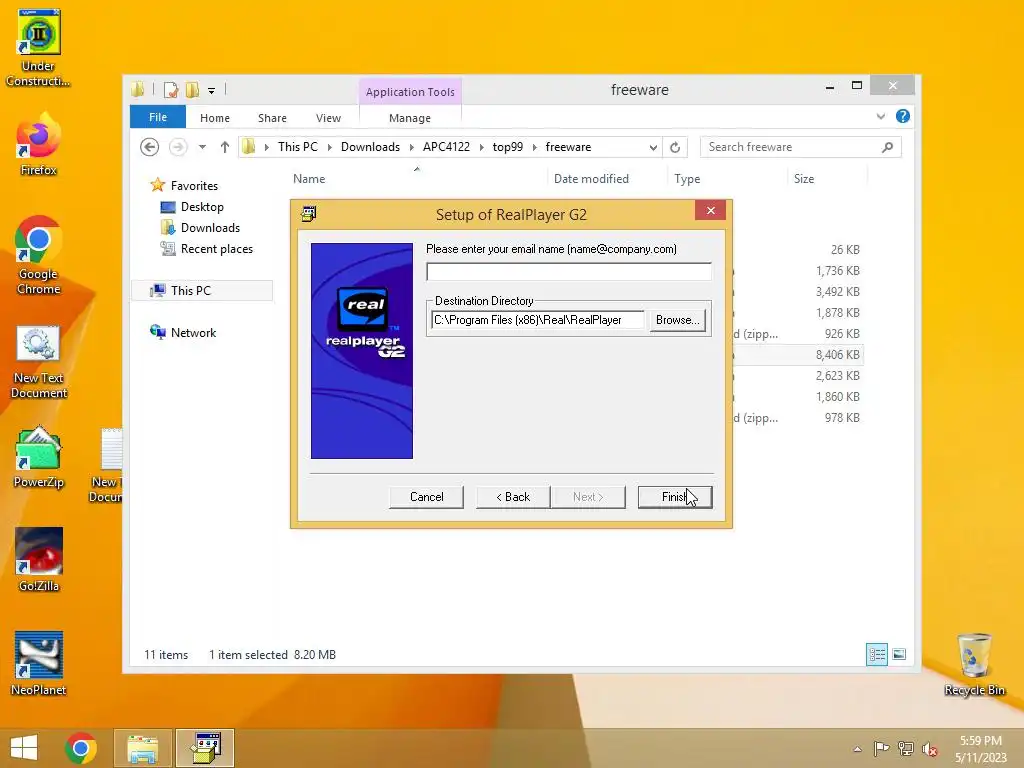Select the Application Tools contextual tab
The width and height of the screenshot is (1024, 768).
pyautogui.click(x=410, y=91)
